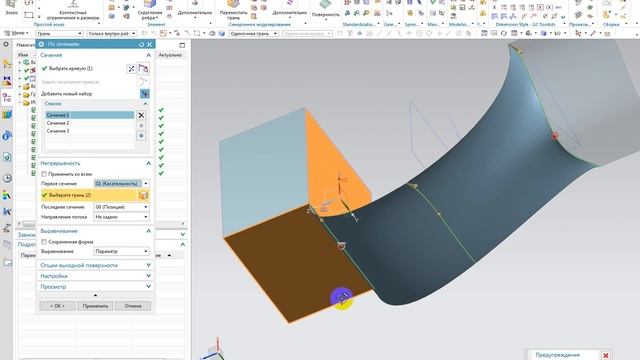Click the Поверхность ribbon tool
Image resolution: width=640 pixels, height=360 pixels.
coord(325,9)
